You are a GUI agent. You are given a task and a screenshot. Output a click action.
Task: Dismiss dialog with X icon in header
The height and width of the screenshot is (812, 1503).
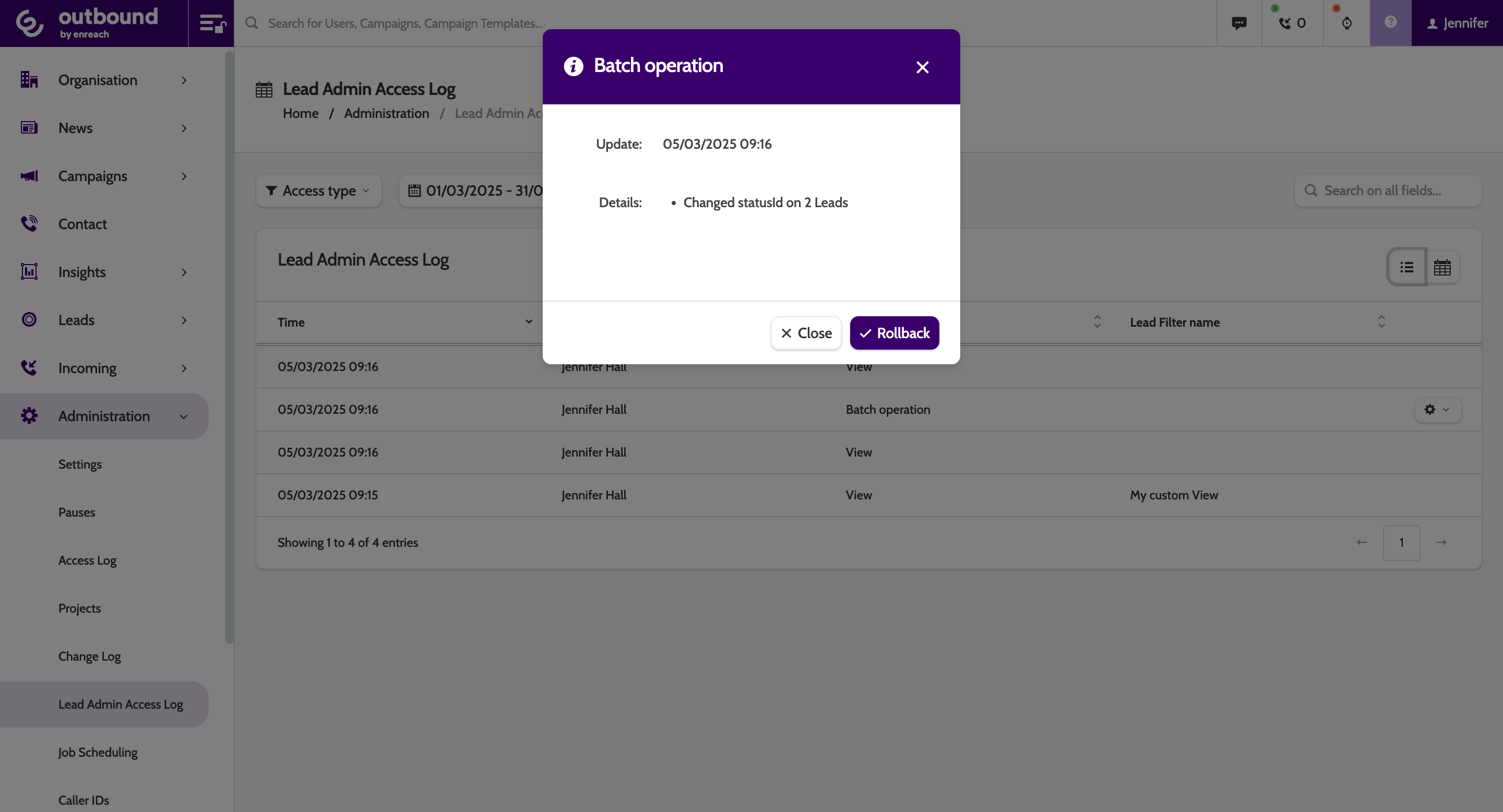click(x=922, y=67)
